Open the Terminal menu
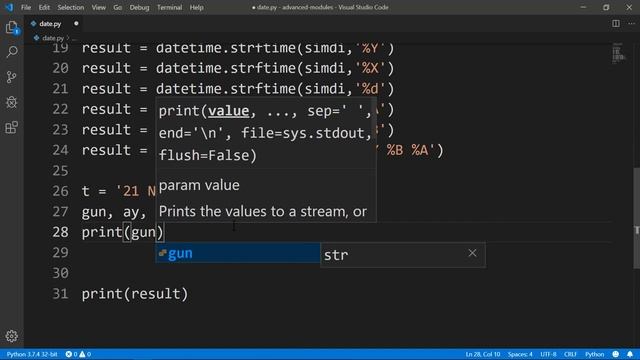 click(169, 7)
